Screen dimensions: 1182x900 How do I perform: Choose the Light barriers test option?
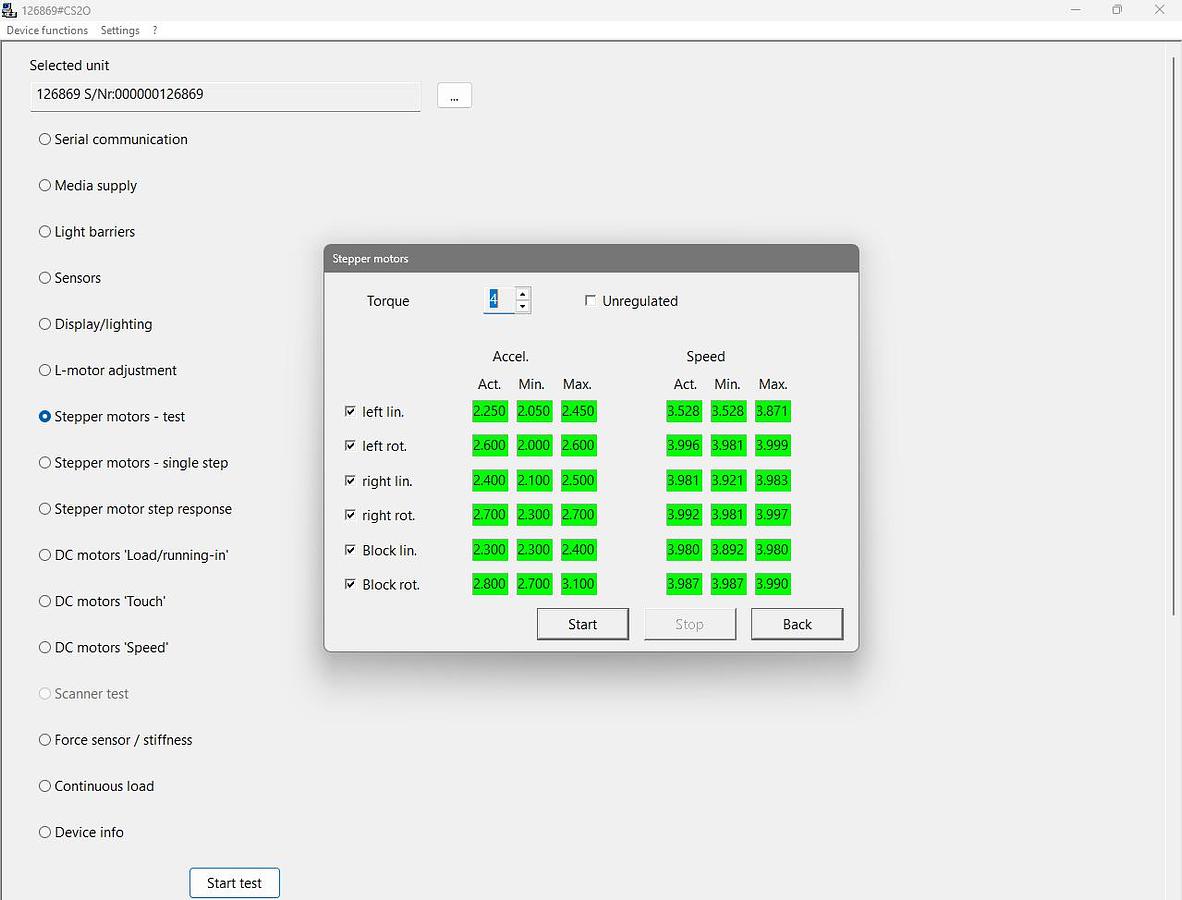(45, 232)
